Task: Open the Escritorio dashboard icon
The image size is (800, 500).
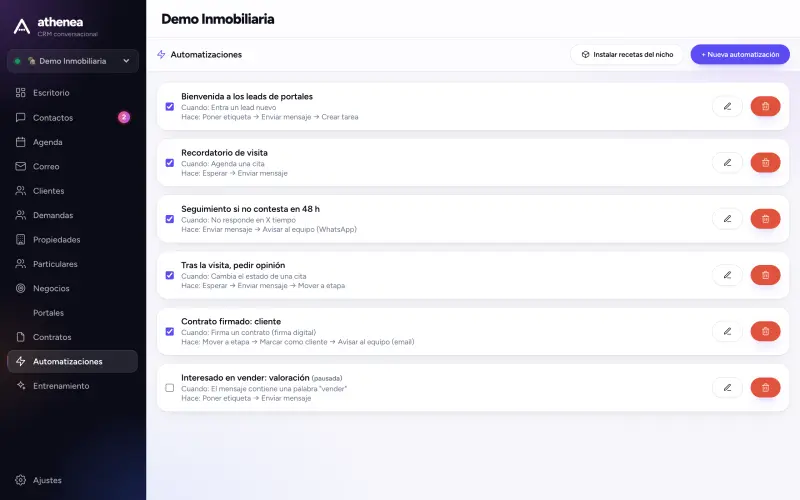Action: (x=20, y=92)
